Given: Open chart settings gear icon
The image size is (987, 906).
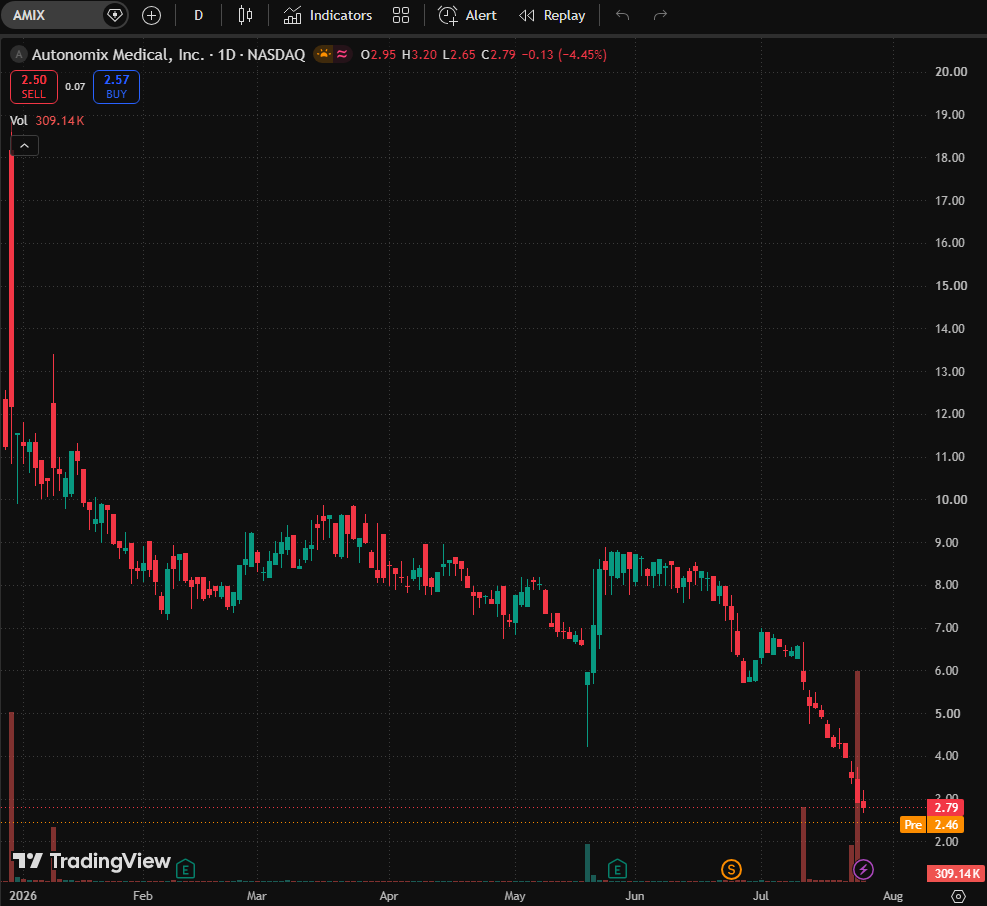Looking at the screenshot, I should (958, 896).
